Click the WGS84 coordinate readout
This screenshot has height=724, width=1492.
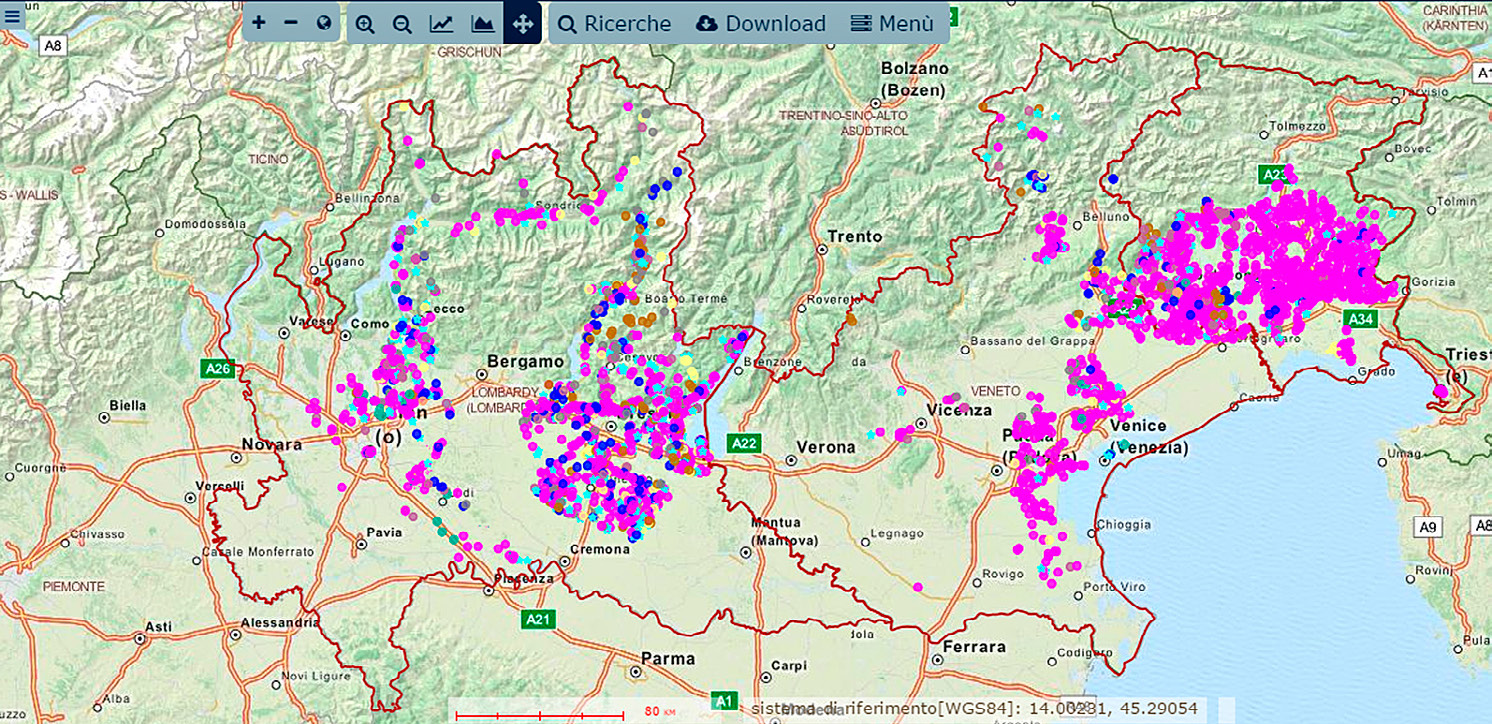click(x=975, y=708)
